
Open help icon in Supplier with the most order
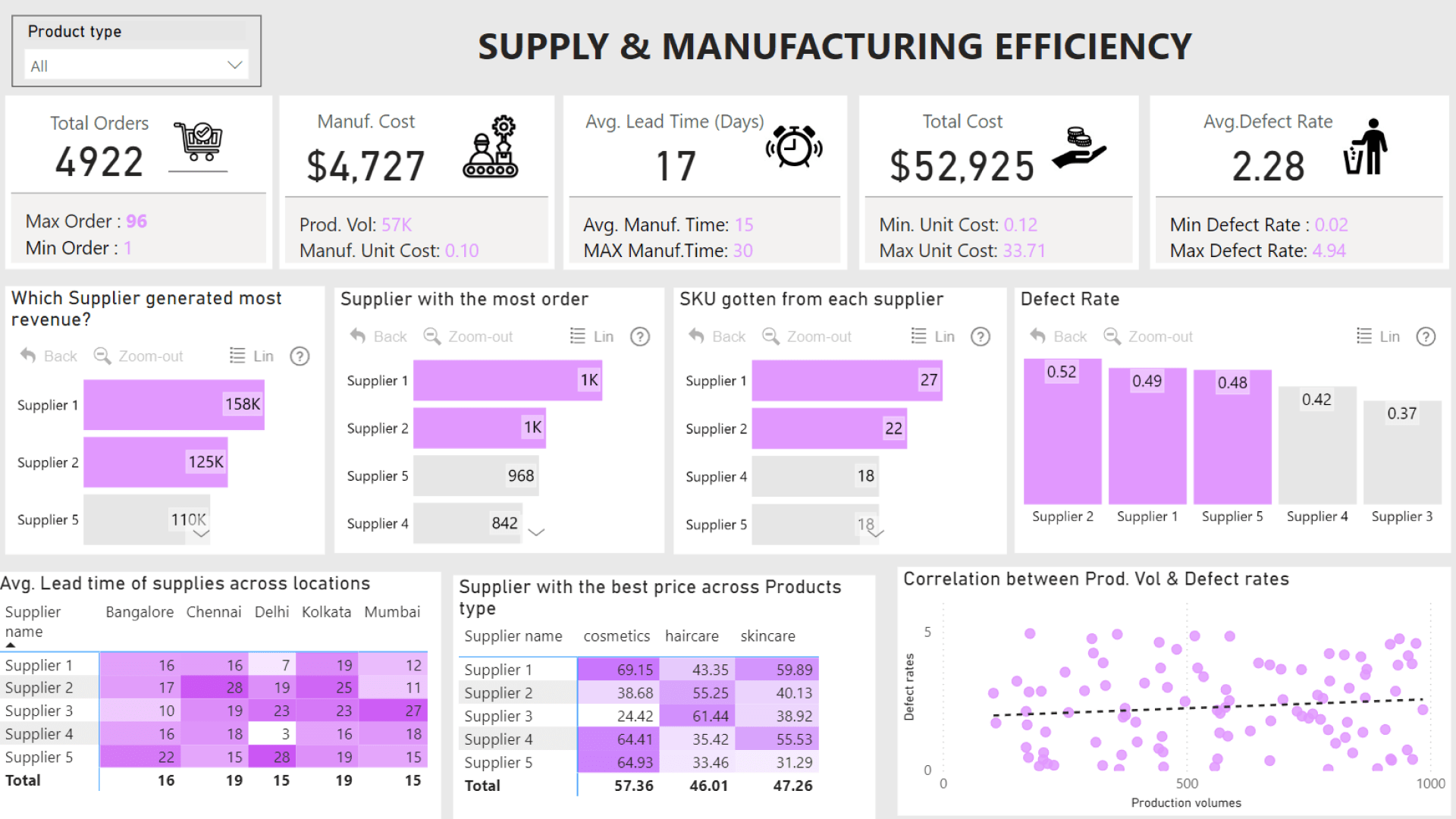coord(640,336)
